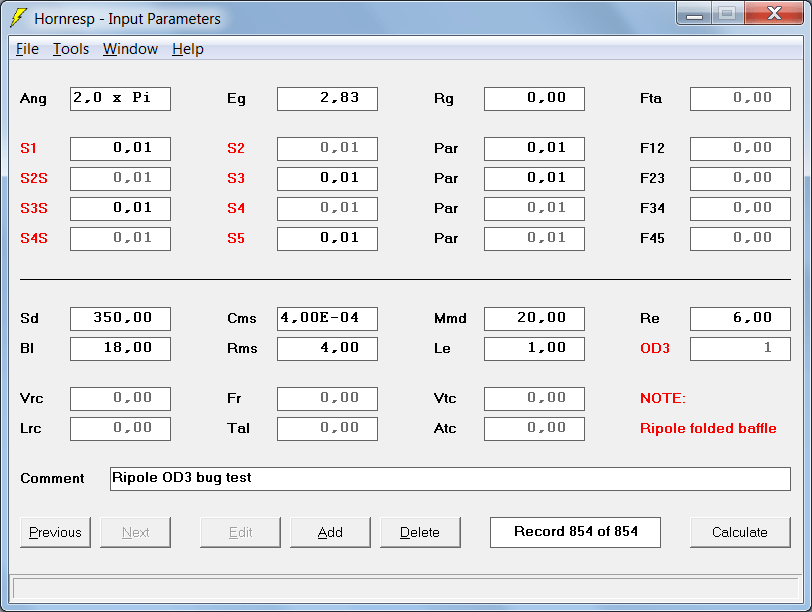Image resolution: width=812 pixels, height=612 pixels.
Task: Open the File menu
Action: click(x=27, y=49)
